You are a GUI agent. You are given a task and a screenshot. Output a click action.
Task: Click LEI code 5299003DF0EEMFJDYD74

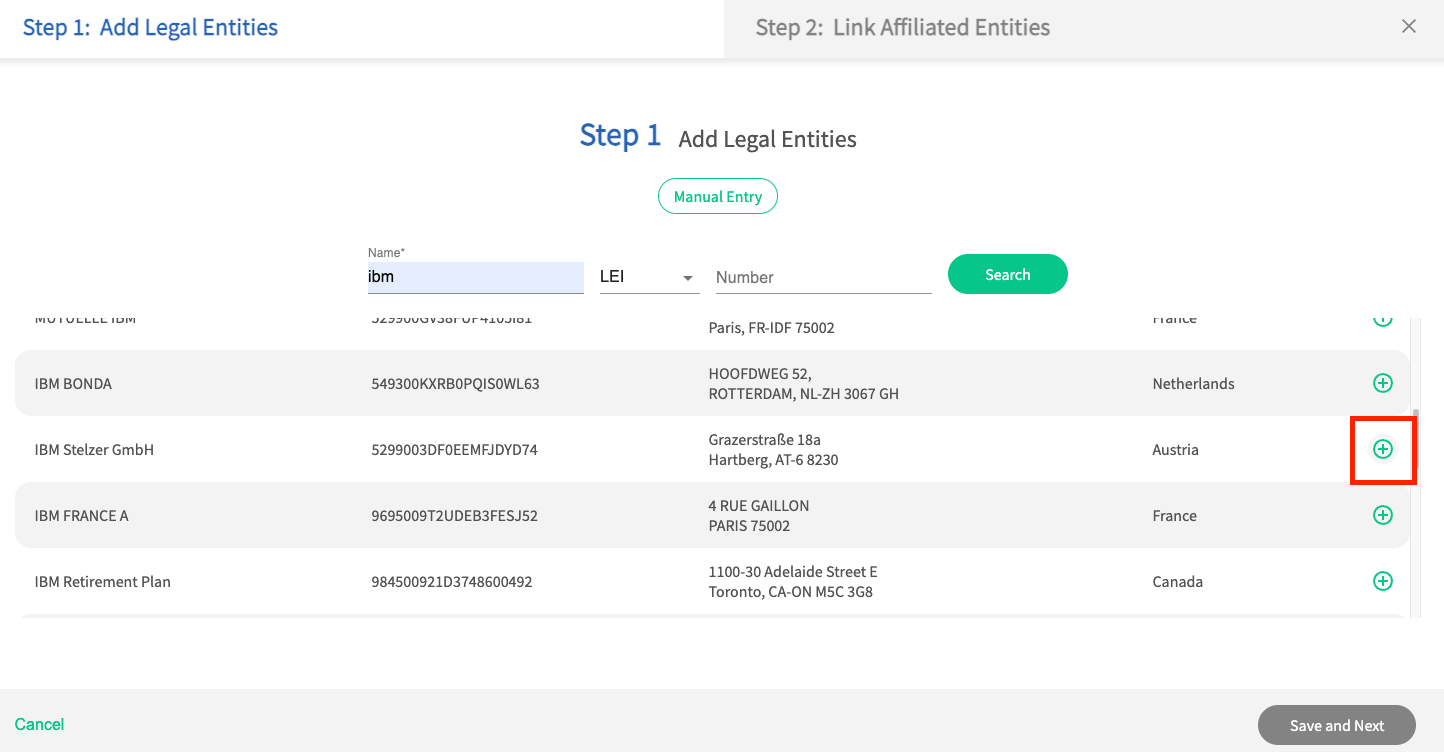pyautogui.click(x=454, y=450)
